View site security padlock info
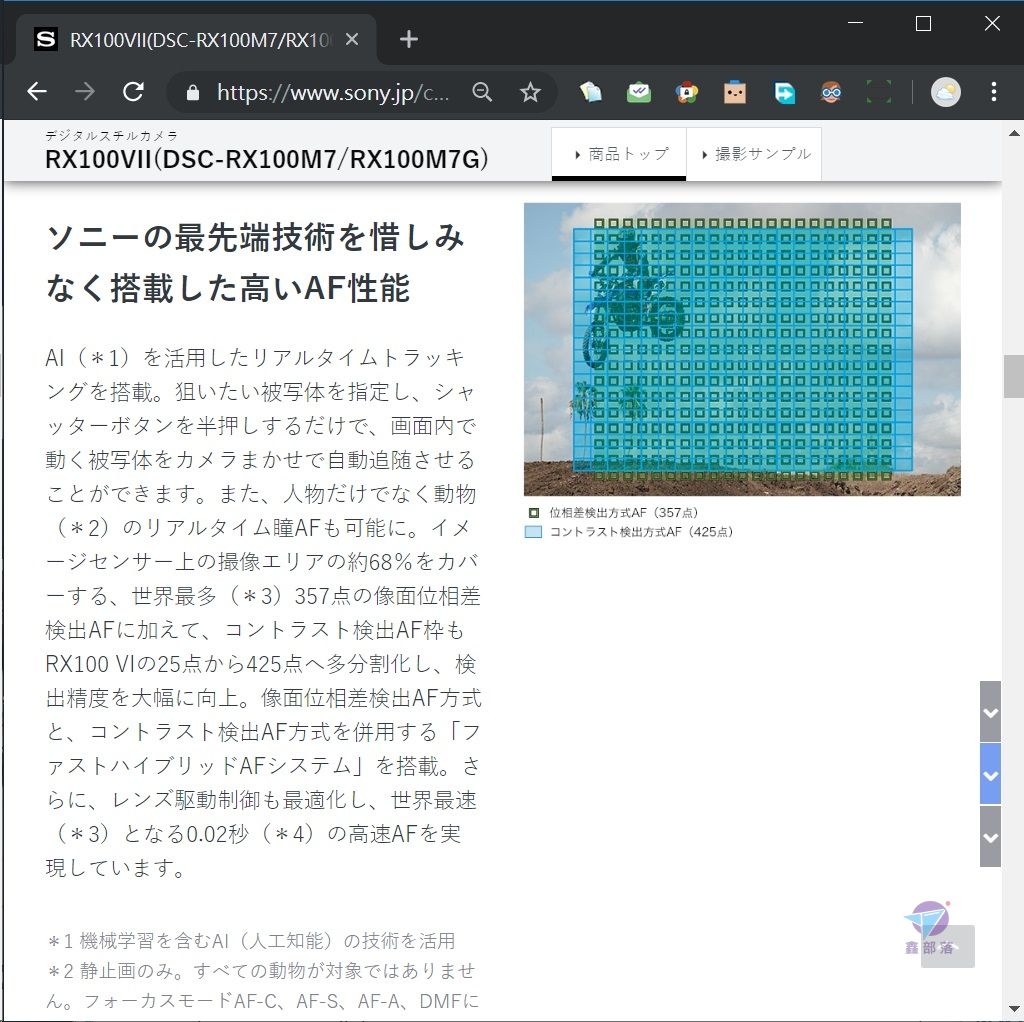1024x1022 pixels. click(193, 93)
